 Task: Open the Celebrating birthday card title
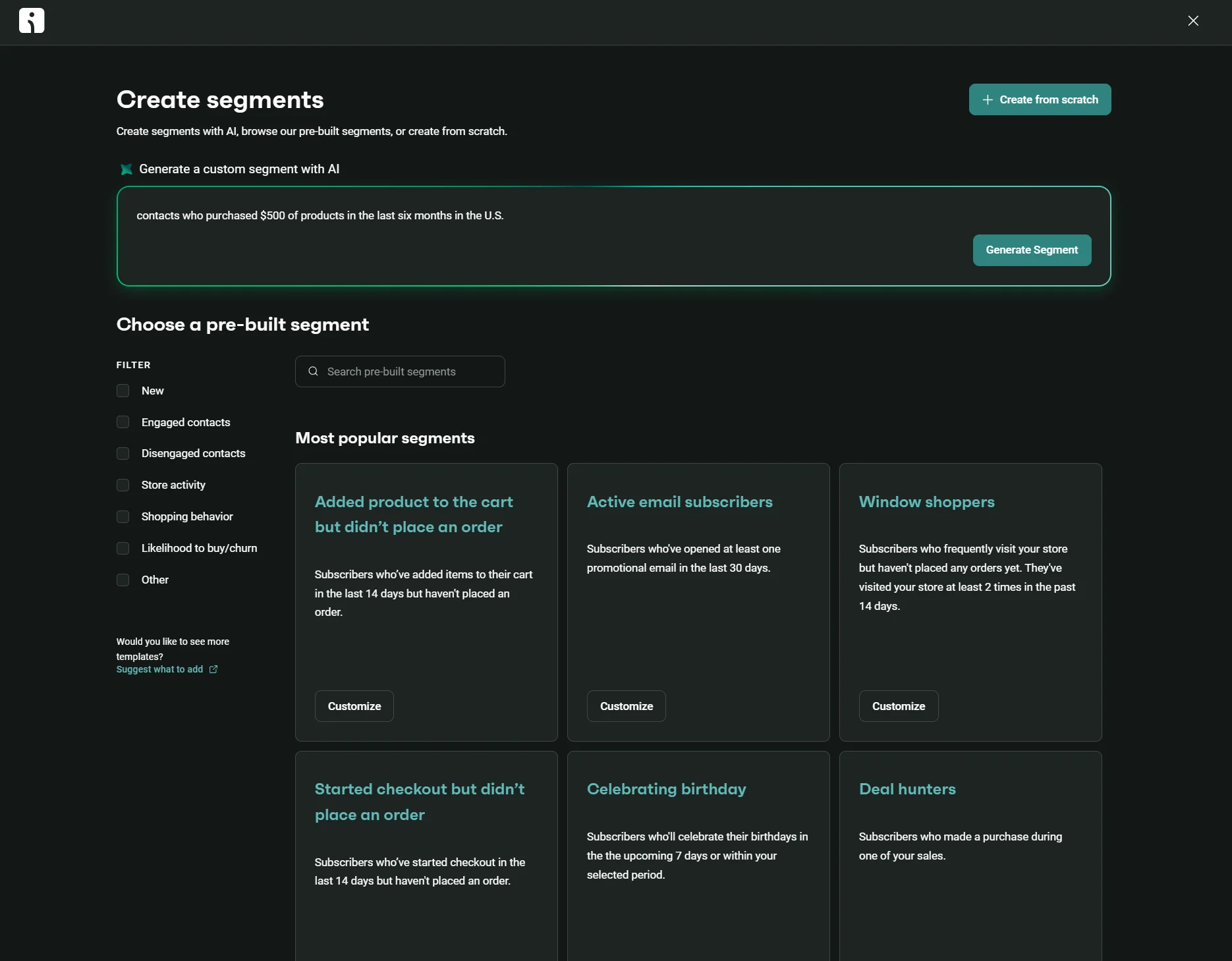[x=667, y=789]
